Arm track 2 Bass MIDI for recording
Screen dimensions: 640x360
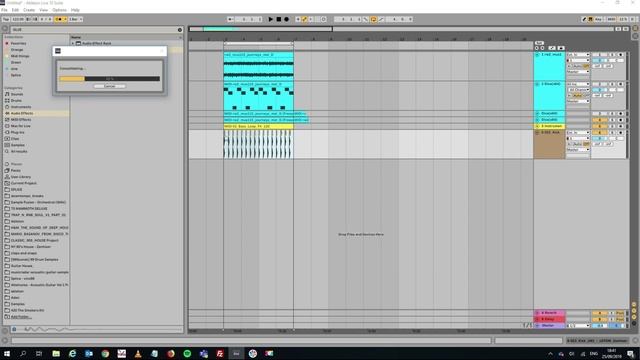coord(621,84)
